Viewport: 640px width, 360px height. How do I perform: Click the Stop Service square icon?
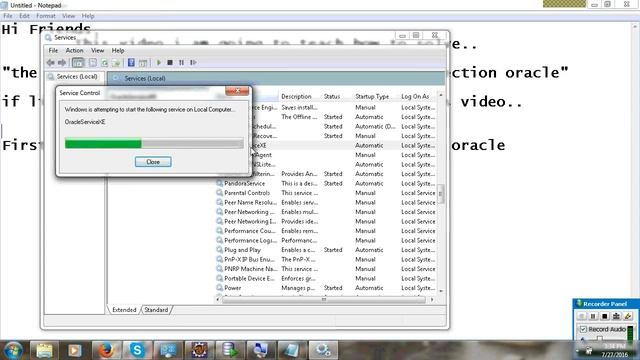(x=170, y=62)
